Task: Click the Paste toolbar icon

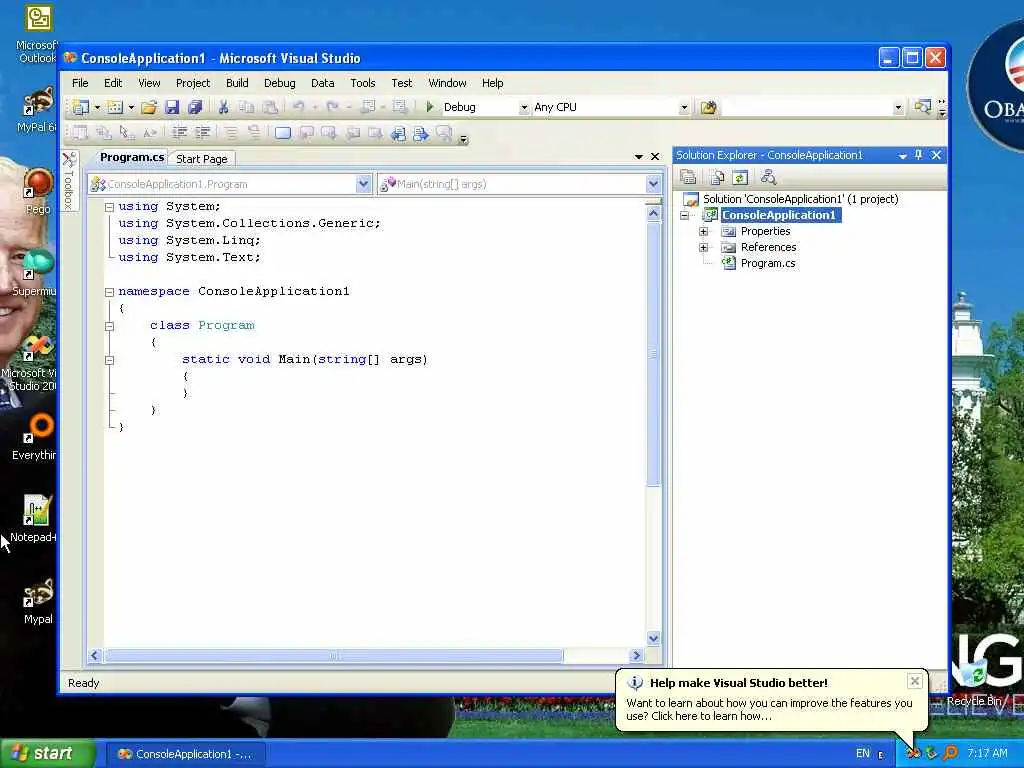Action: 270,107
